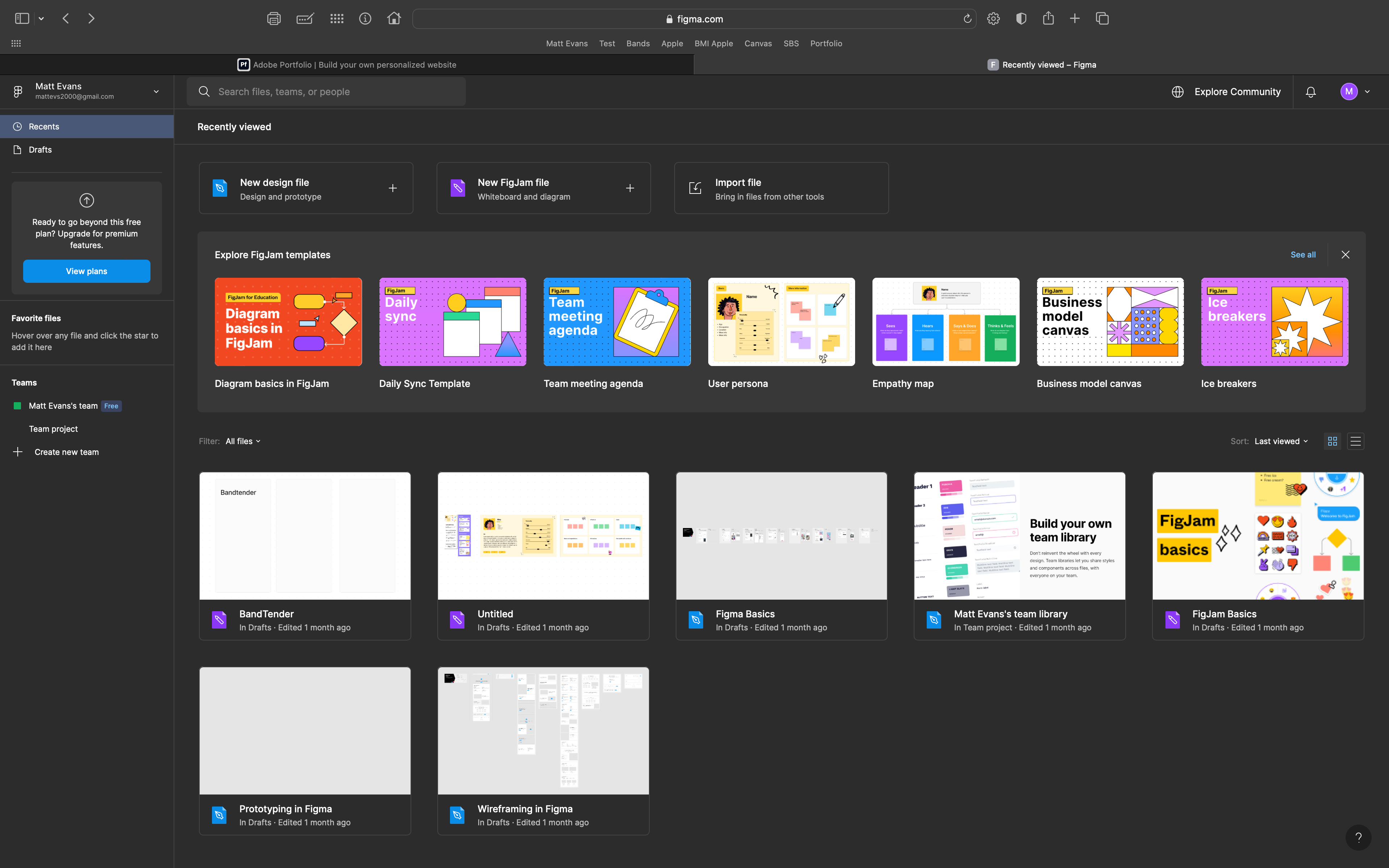The height and width of the screenshot is (868, 1389).
Task: Open the Bands bookmark
Action: click(x=638, y=44)
